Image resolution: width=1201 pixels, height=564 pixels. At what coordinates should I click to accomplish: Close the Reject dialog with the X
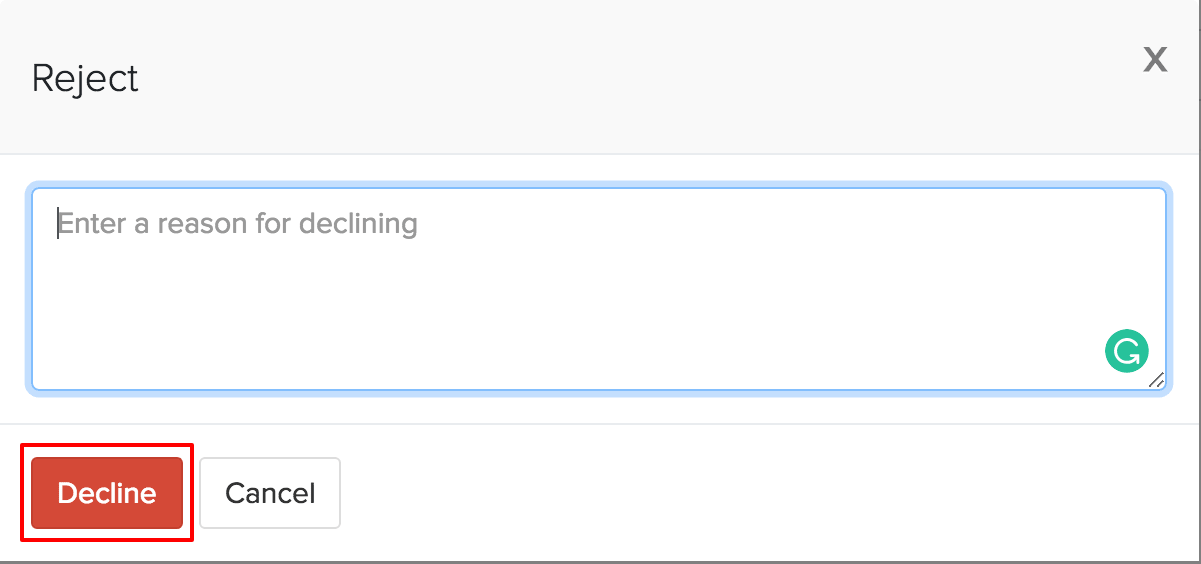click(1155, 60)
